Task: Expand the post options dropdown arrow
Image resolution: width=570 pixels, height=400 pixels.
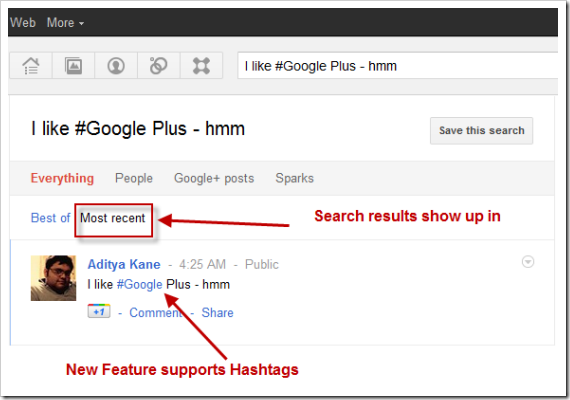Action: coord(528,261)
